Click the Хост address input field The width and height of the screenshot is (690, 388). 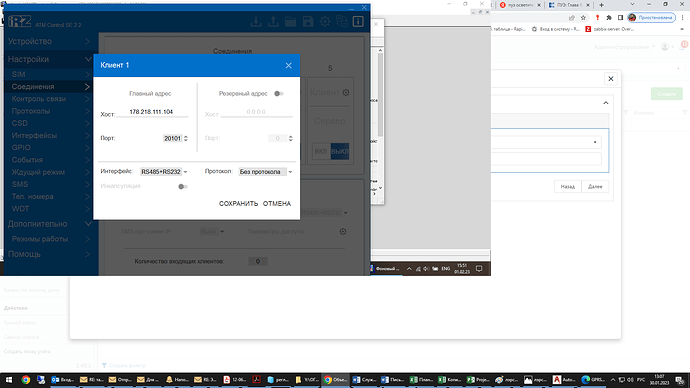click(152, 112)
